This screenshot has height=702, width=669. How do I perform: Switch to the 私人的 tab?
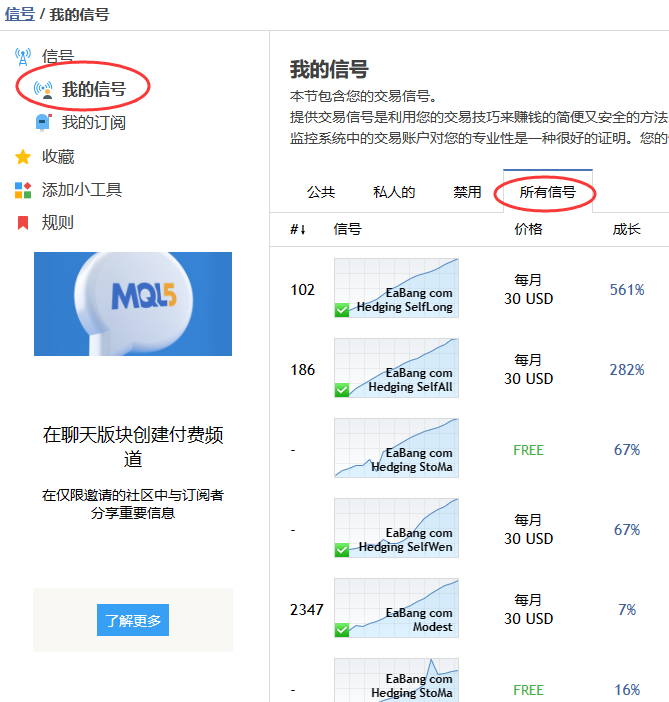tap(394, 192)
